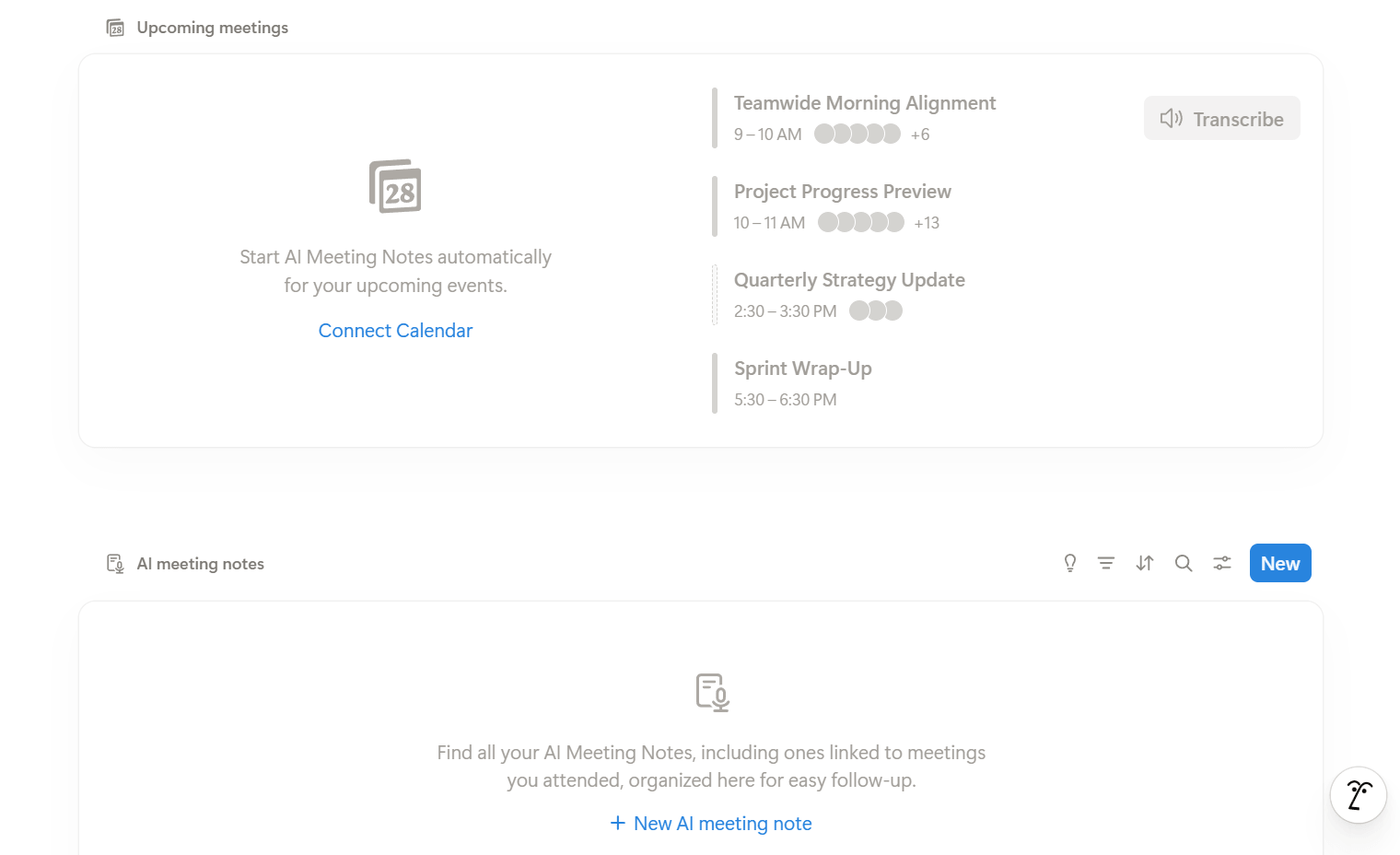Click the 5:30 – 6:30 PM time

pos(785,400)
